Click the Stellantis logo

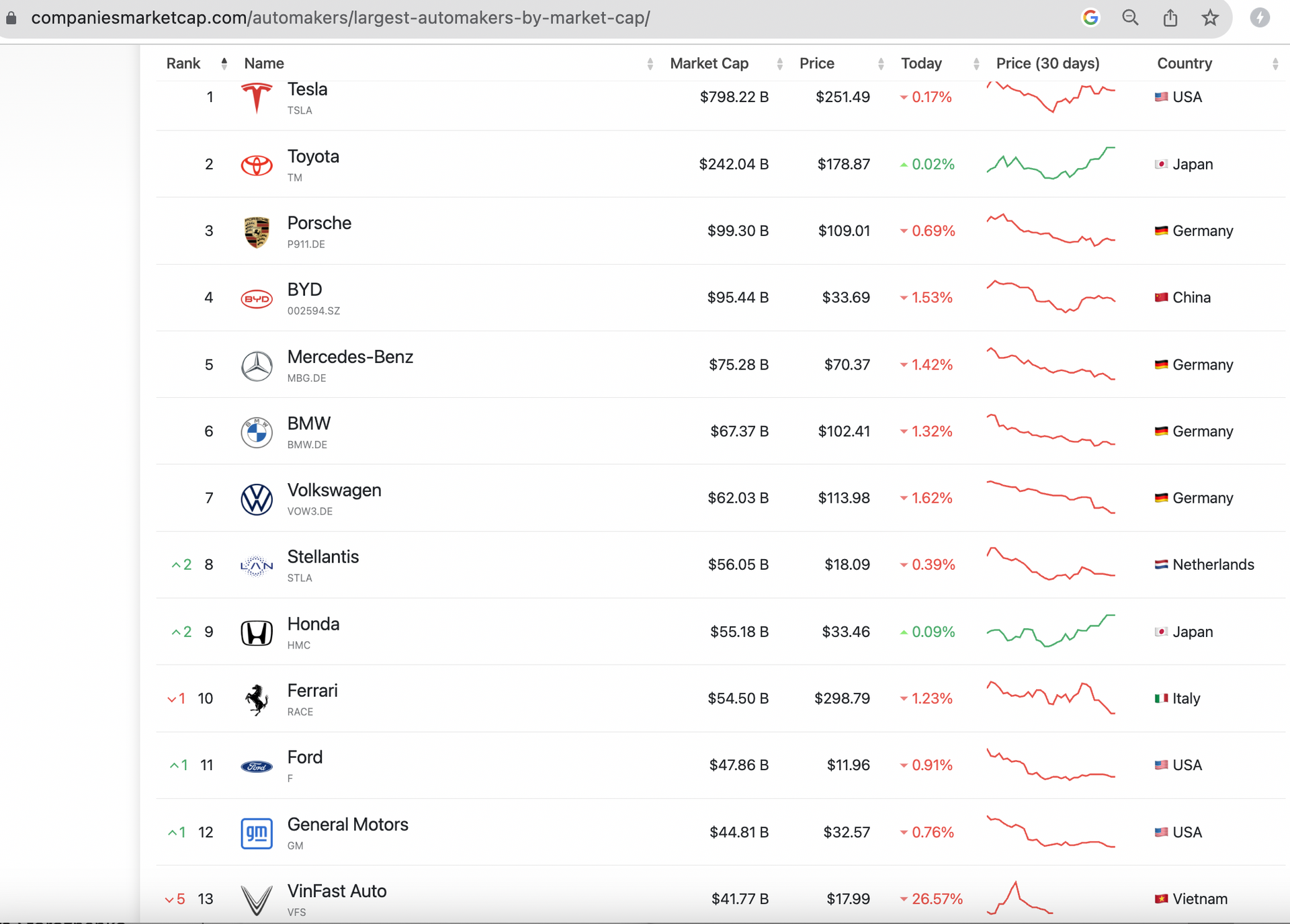[x=257, y=566]
